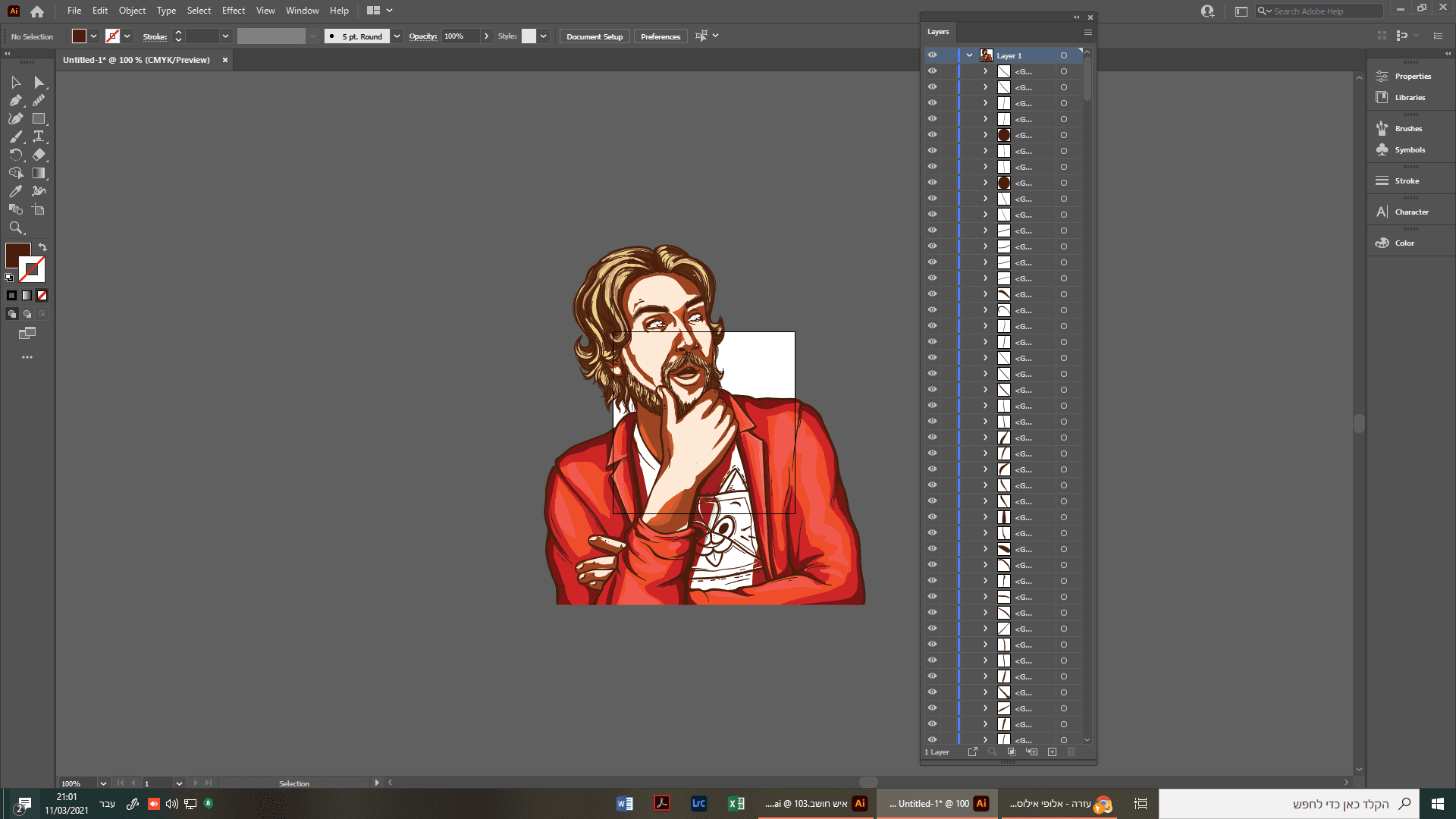Select the Rectangle tool
Screen dimensions: 1456x819
(x=39, y=118)
